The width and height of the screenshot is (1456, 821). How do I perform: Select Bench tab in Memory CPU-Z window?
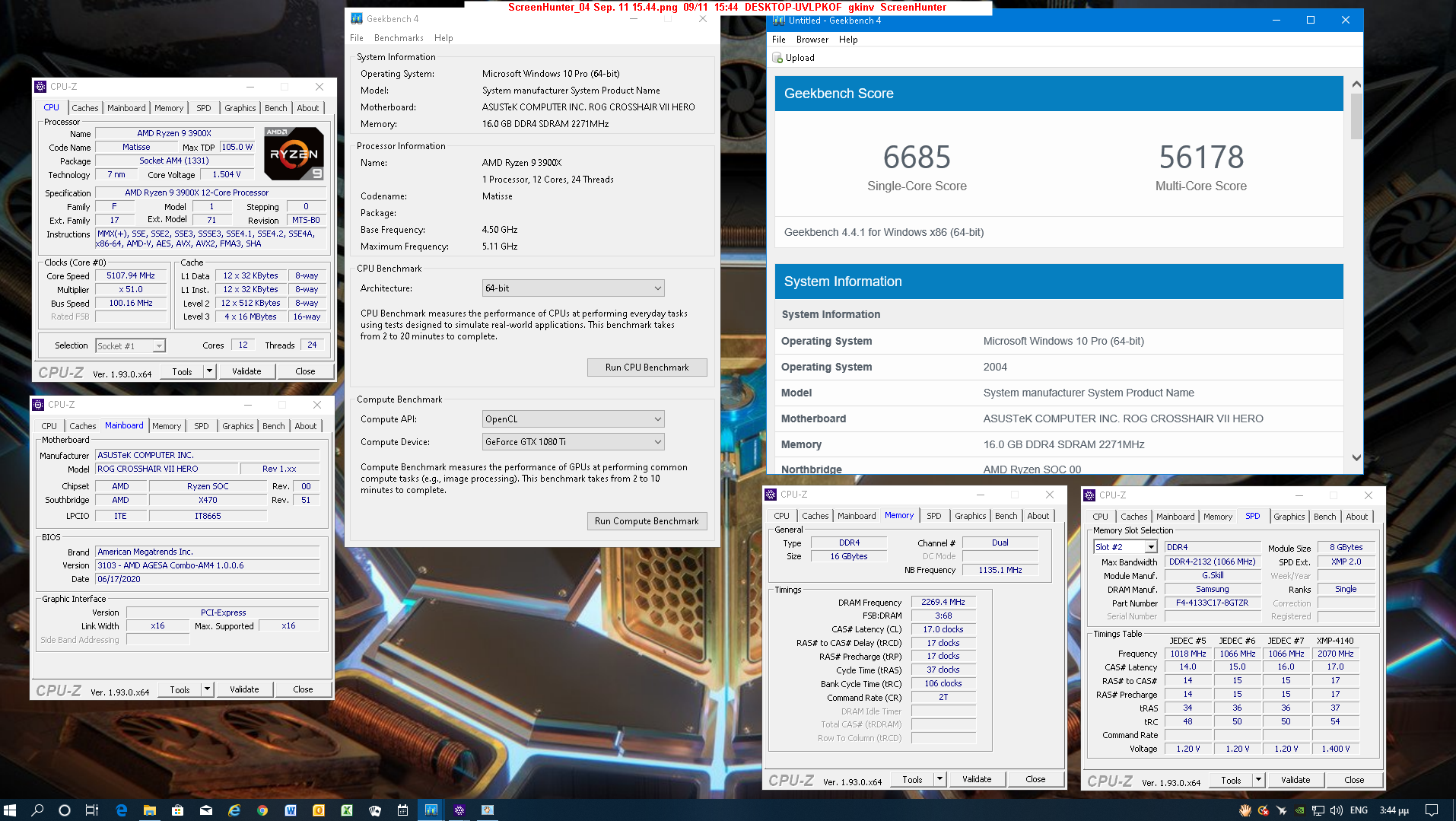[x=1006, y=516]
